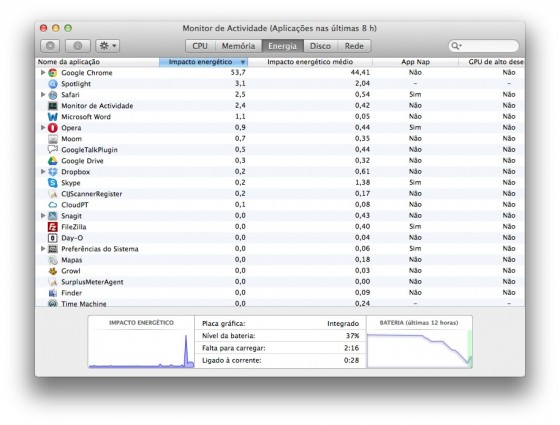
Task: Click the Google Drive triangle icon
Action: [52, 161]
